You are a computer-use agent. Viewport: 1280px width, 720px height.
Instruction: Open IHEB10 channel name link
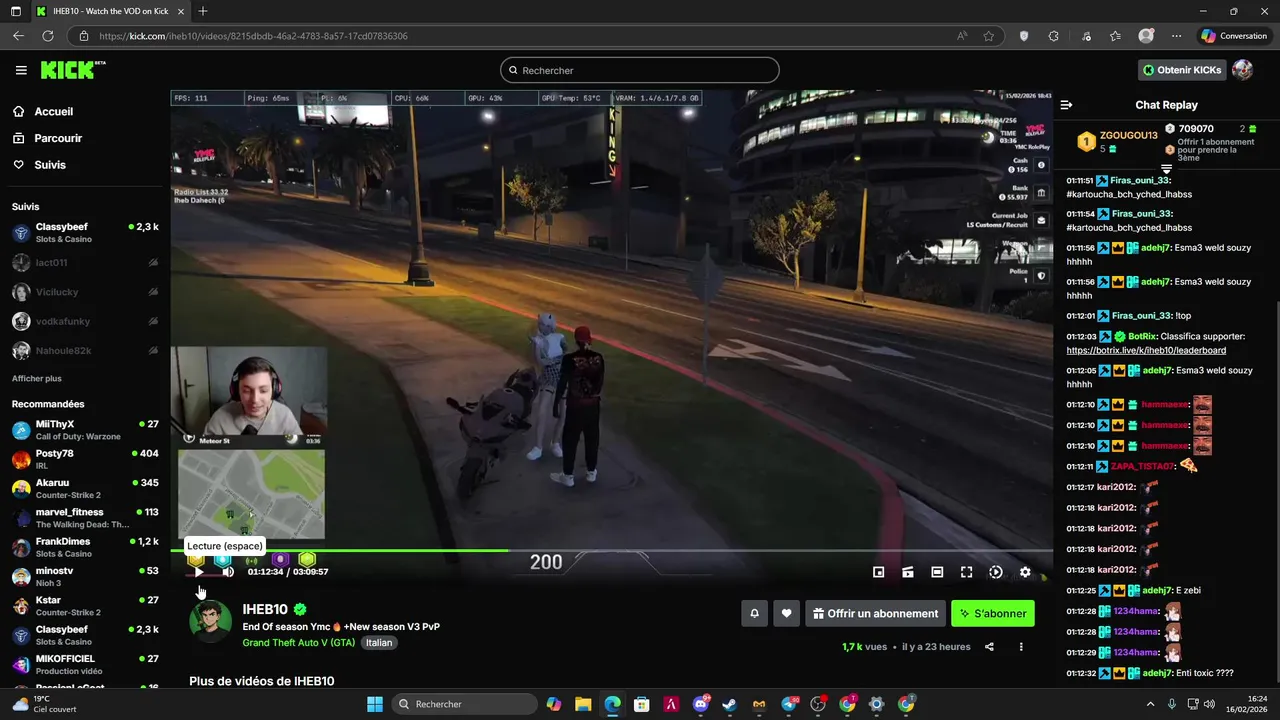(265, 609)
